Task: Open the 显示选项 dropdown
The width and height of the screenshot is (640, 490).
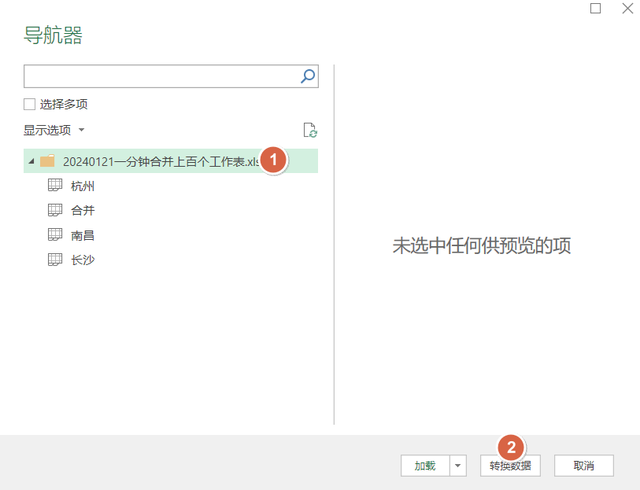Action: (x=54, y=130)
